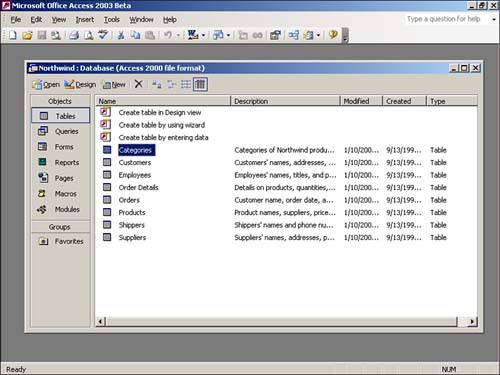Open the Window menu
Viewport: 500px width, 375px height.
click(x=141, y=20)
